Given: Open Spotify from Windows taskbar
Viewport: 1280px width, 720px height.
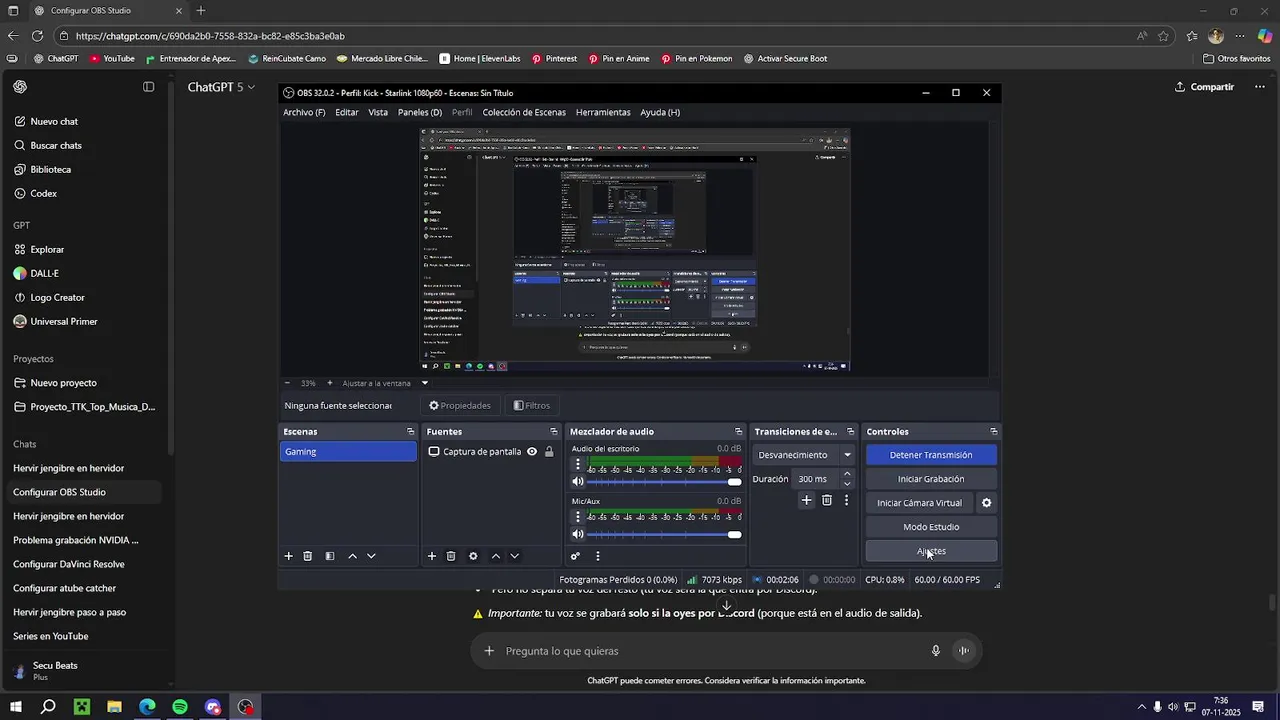Looking at the screenshot, I should (x=180, y=707).
